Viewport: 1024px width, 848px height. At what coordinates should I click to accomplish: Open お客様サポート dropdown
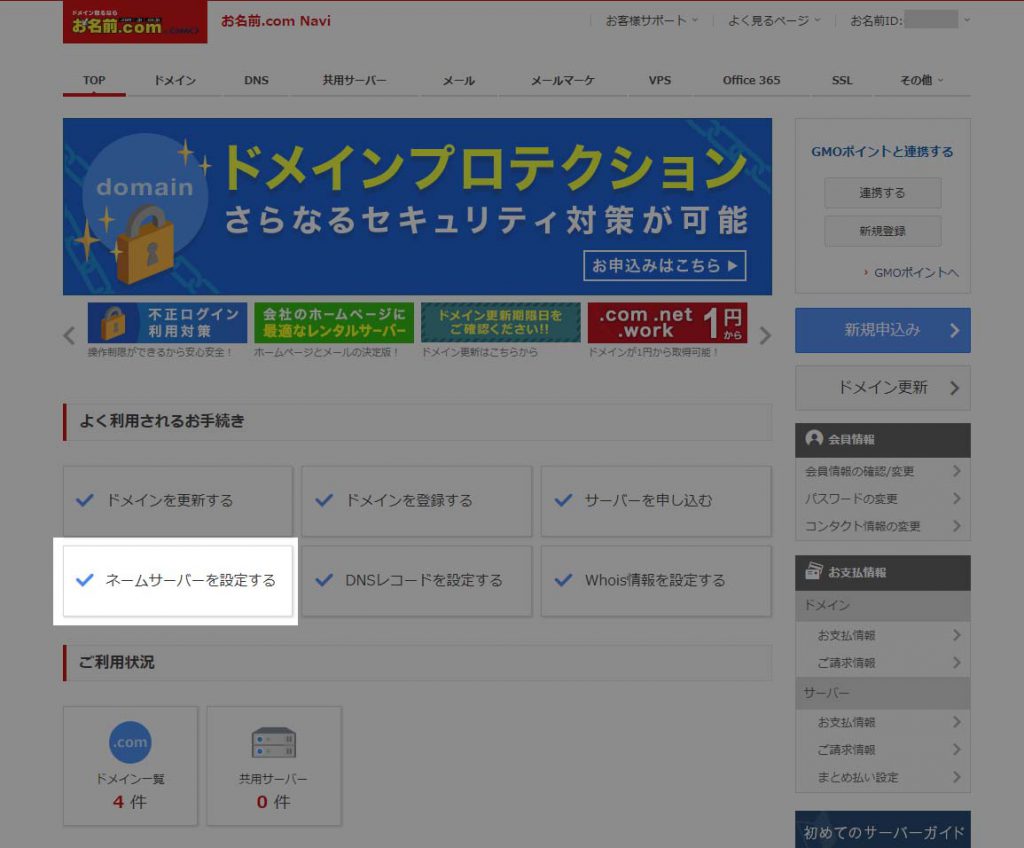tap(652, 21)
